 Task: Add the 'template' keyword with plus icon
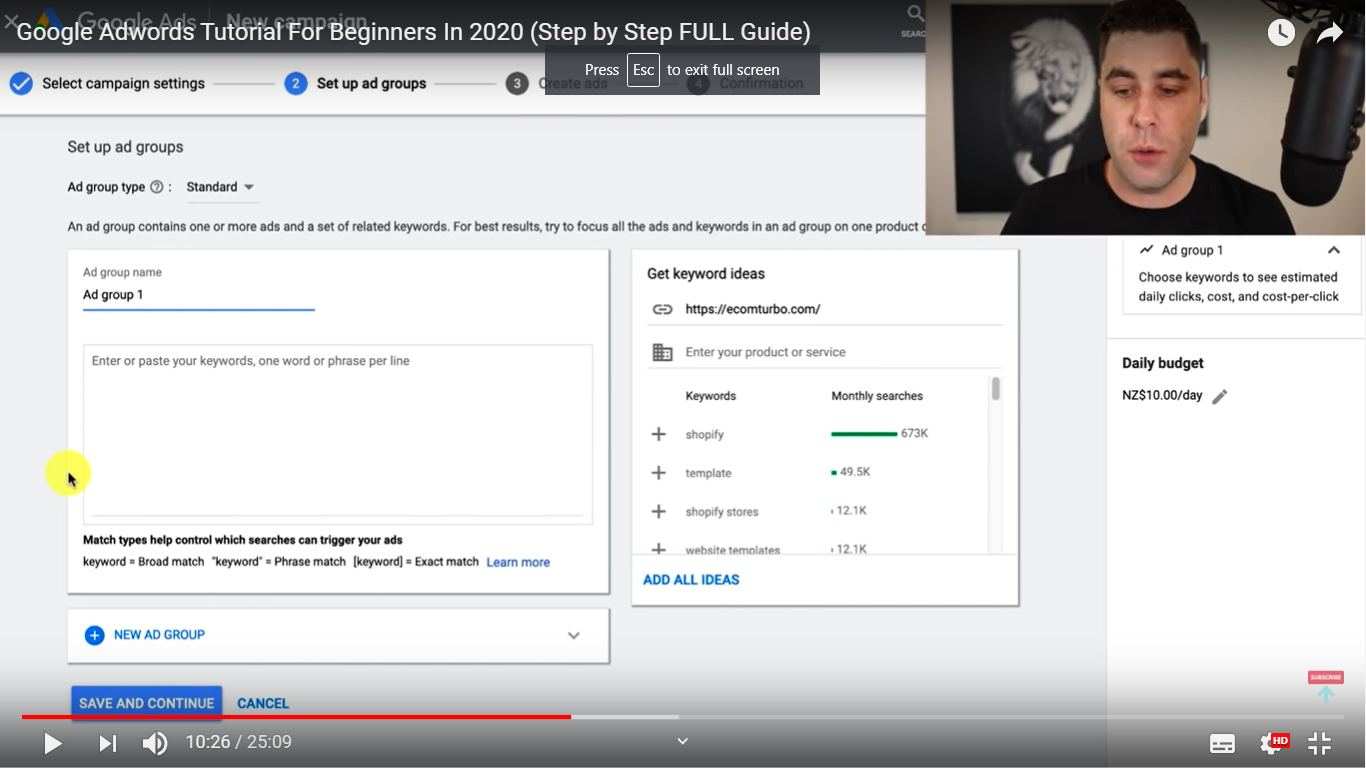[659, 473]
